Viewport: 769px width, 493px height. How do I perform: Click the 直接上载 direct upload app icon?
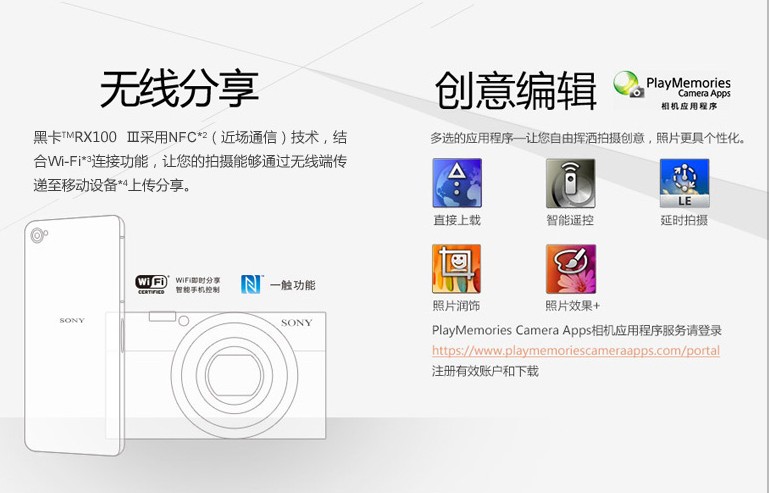pyautogui.click(x=457, y=183)
